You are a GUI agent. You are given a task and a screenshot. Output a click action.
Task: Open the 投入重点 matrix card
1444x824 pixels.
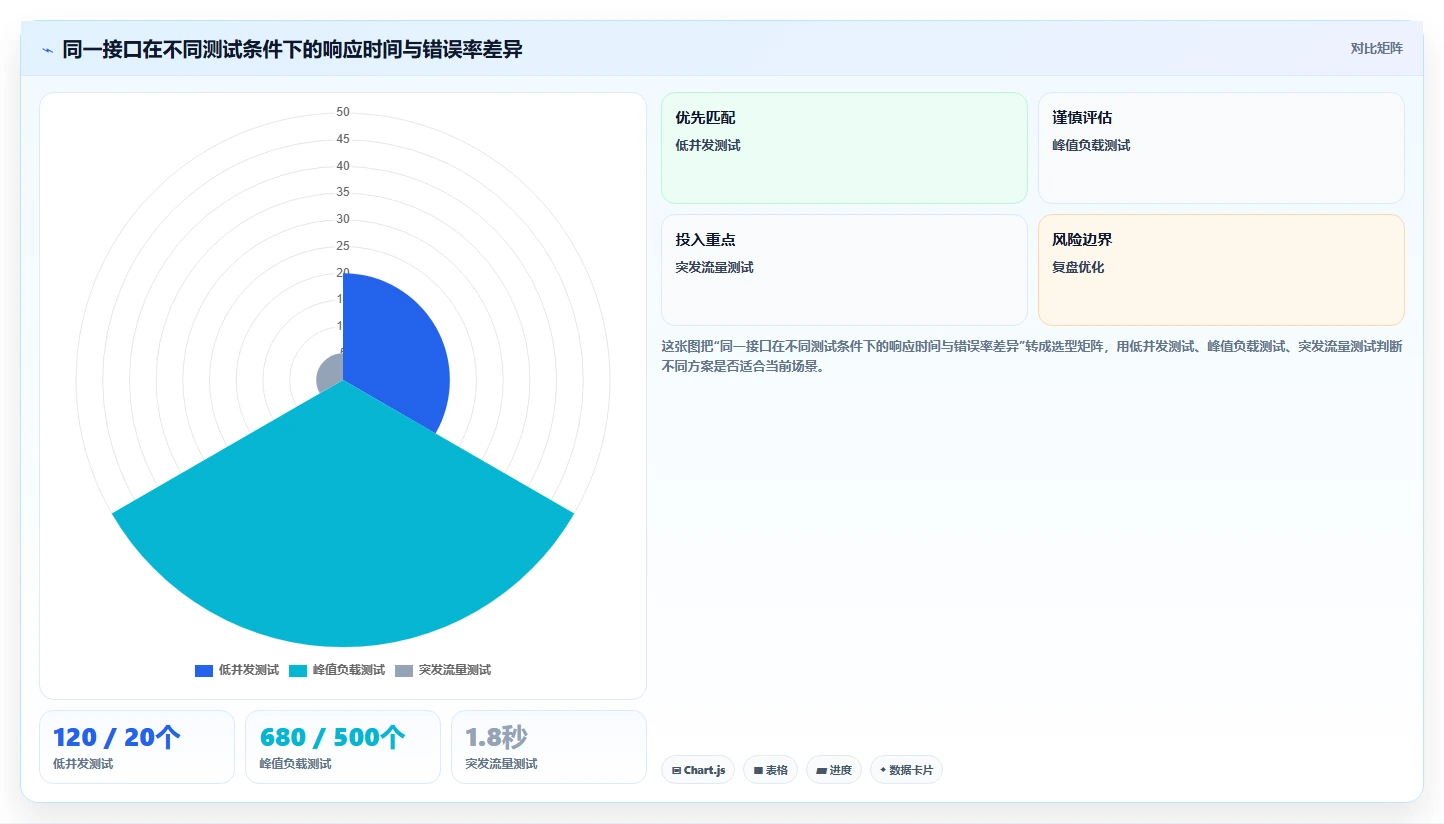844,270
